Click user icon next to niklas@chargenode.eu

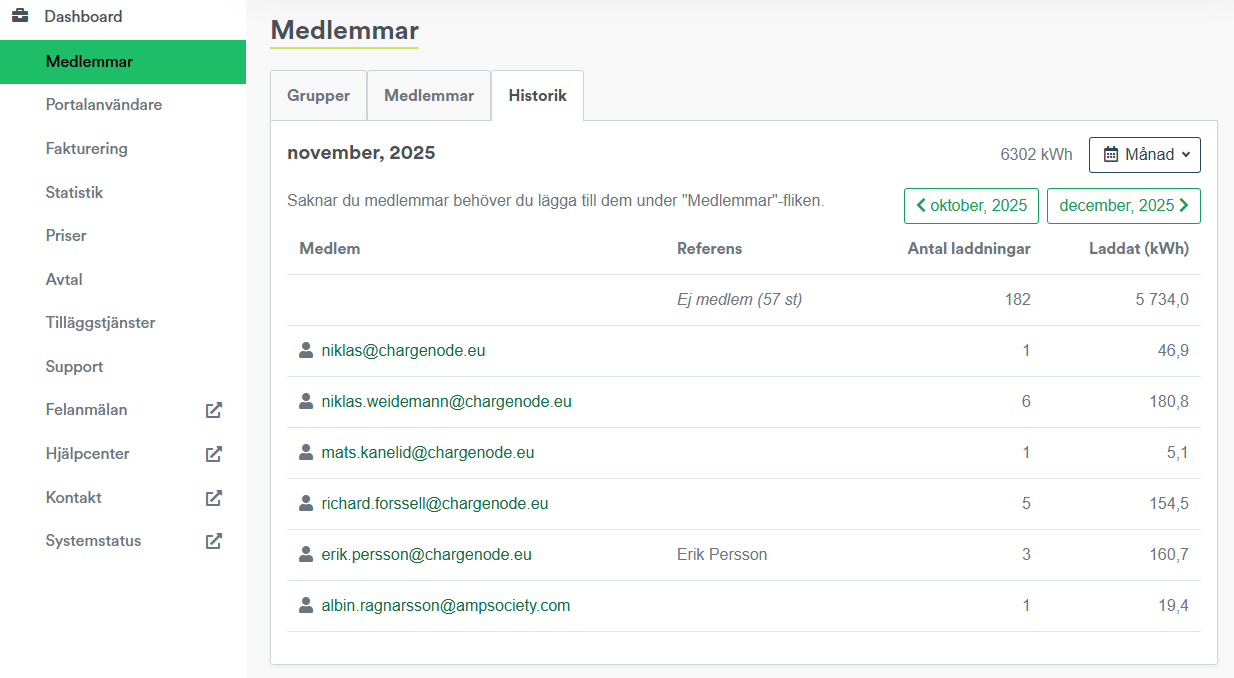(306, 351)
